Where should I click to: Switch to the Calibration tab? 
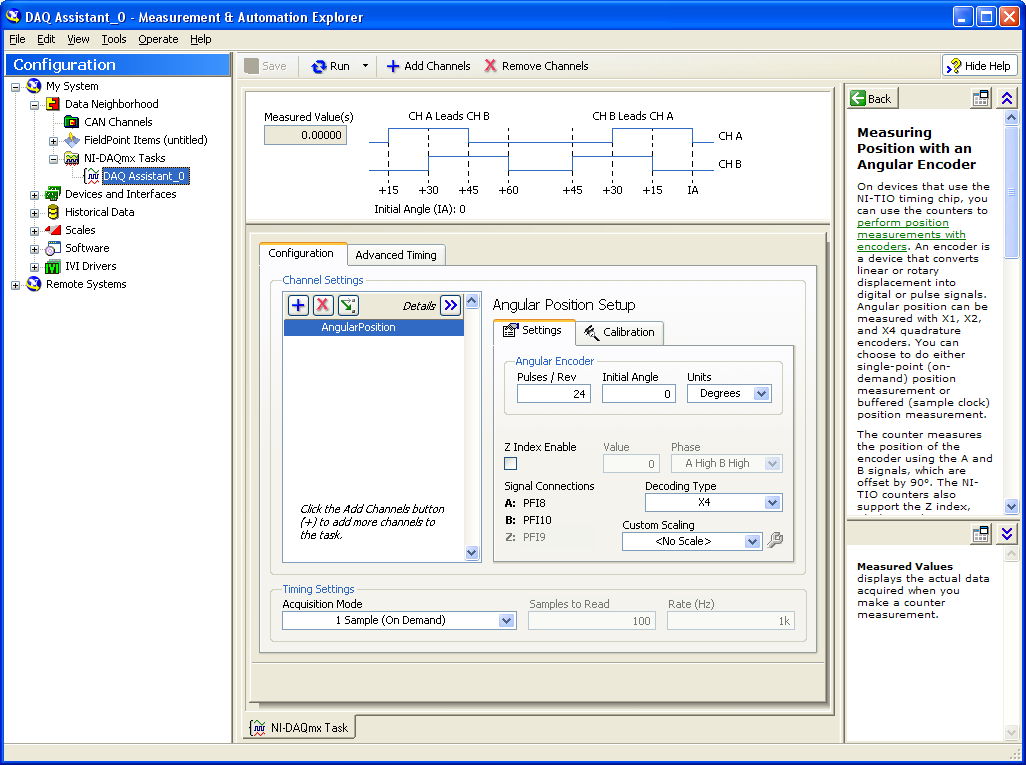pos(620,332)
